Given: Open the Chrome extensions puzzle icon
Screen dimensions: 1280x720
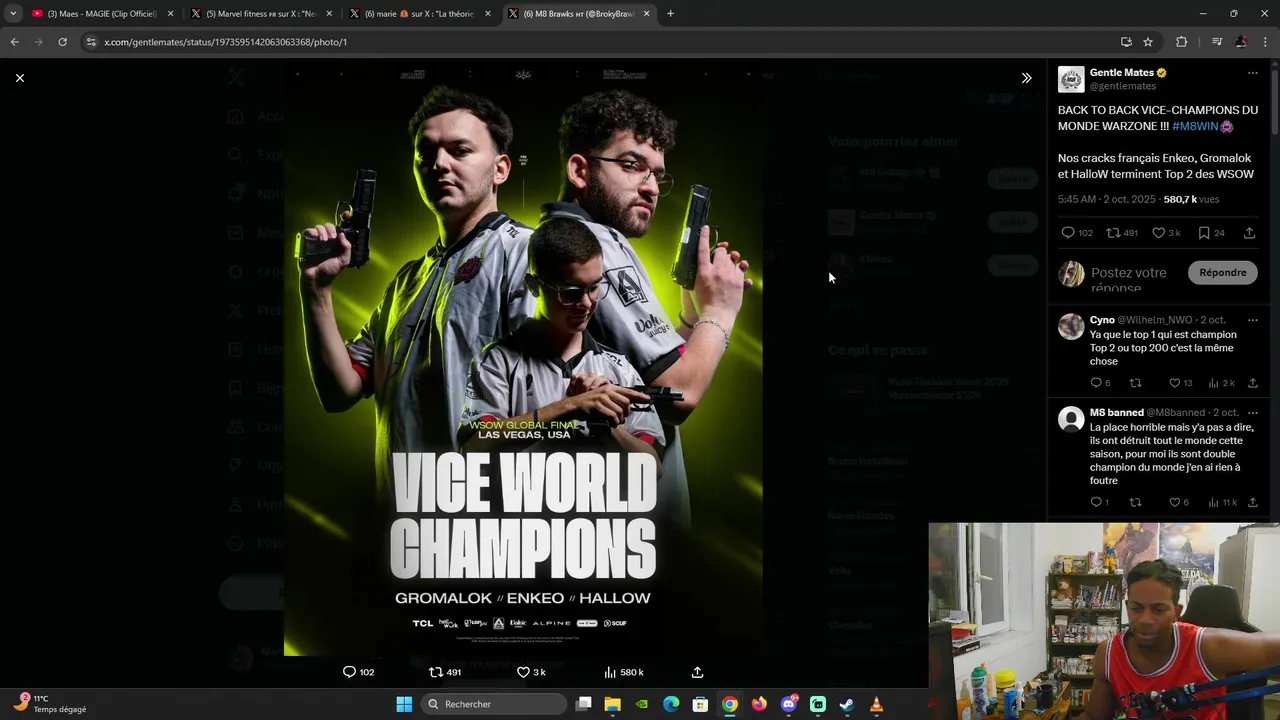Looking at the screenshot, I should click(1181, 42).
